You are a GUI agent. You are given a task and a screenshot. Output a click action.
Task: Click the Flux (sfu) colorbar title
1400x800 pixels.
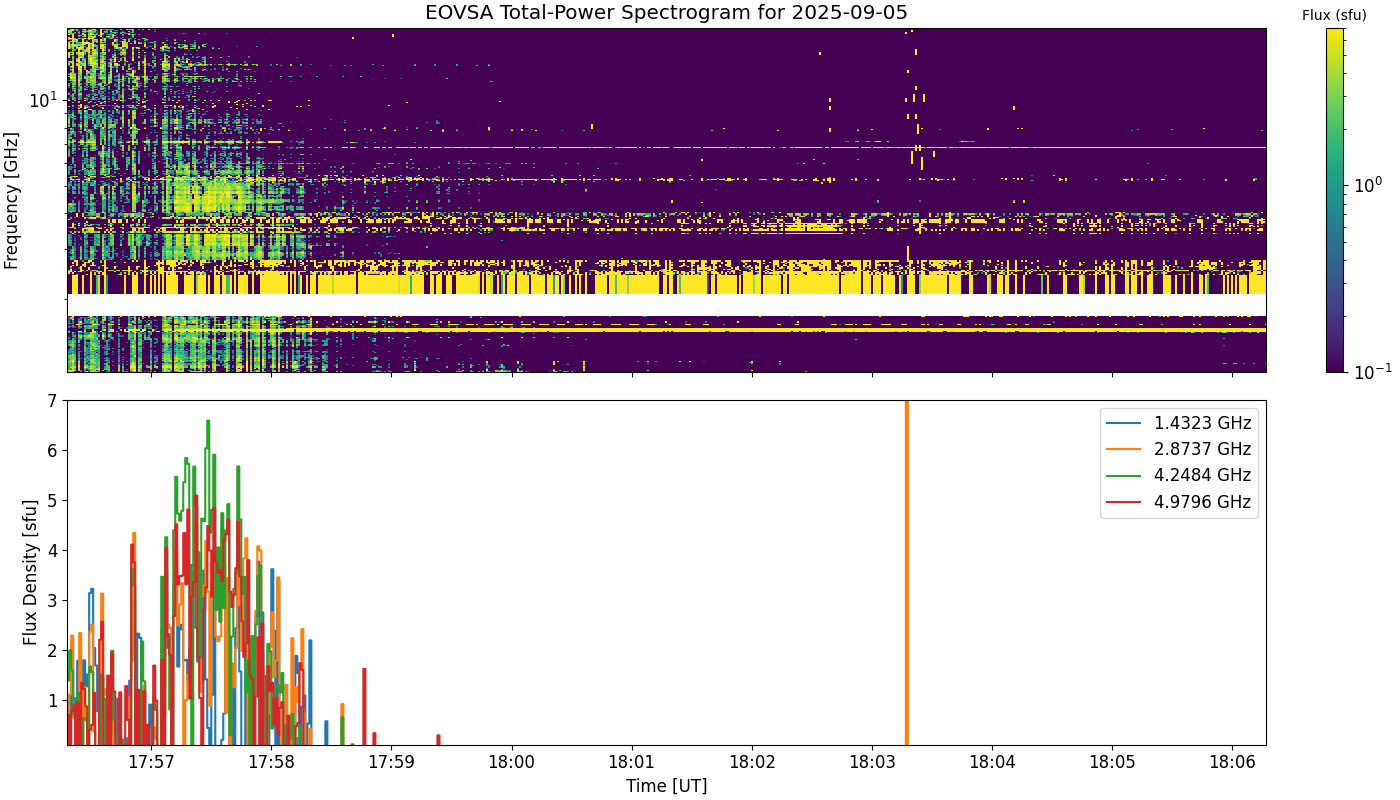(x=1335, y=15)
